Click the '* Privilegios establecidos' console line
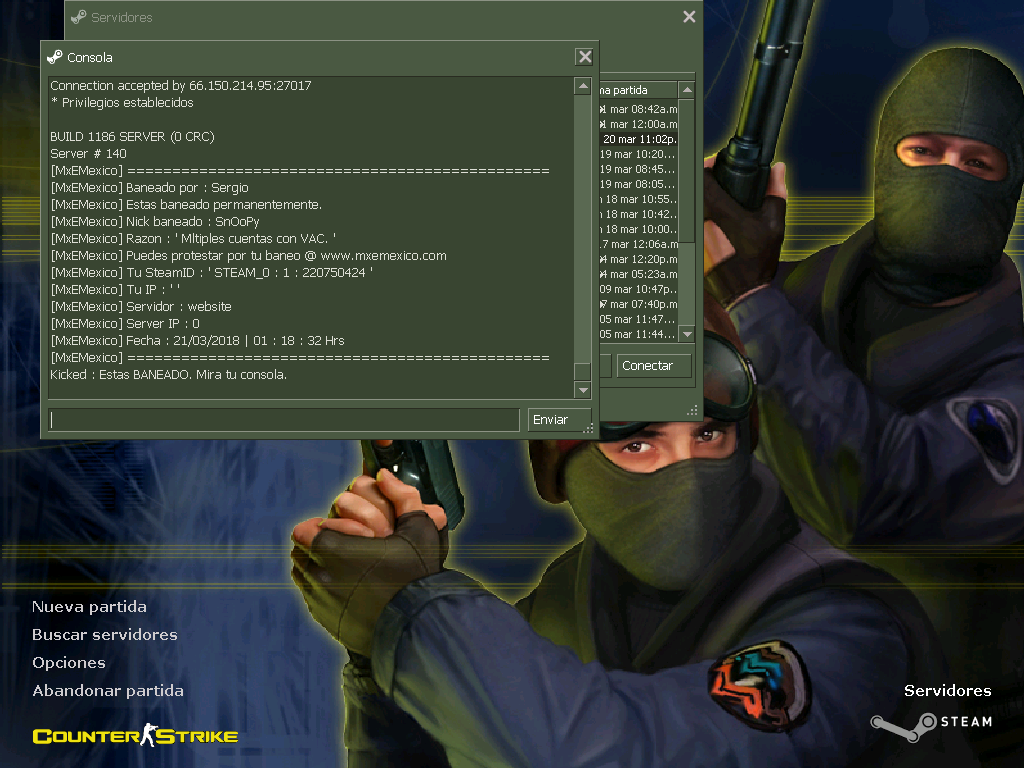Viewport: 1024px width, 768px height. click(122, 103)
